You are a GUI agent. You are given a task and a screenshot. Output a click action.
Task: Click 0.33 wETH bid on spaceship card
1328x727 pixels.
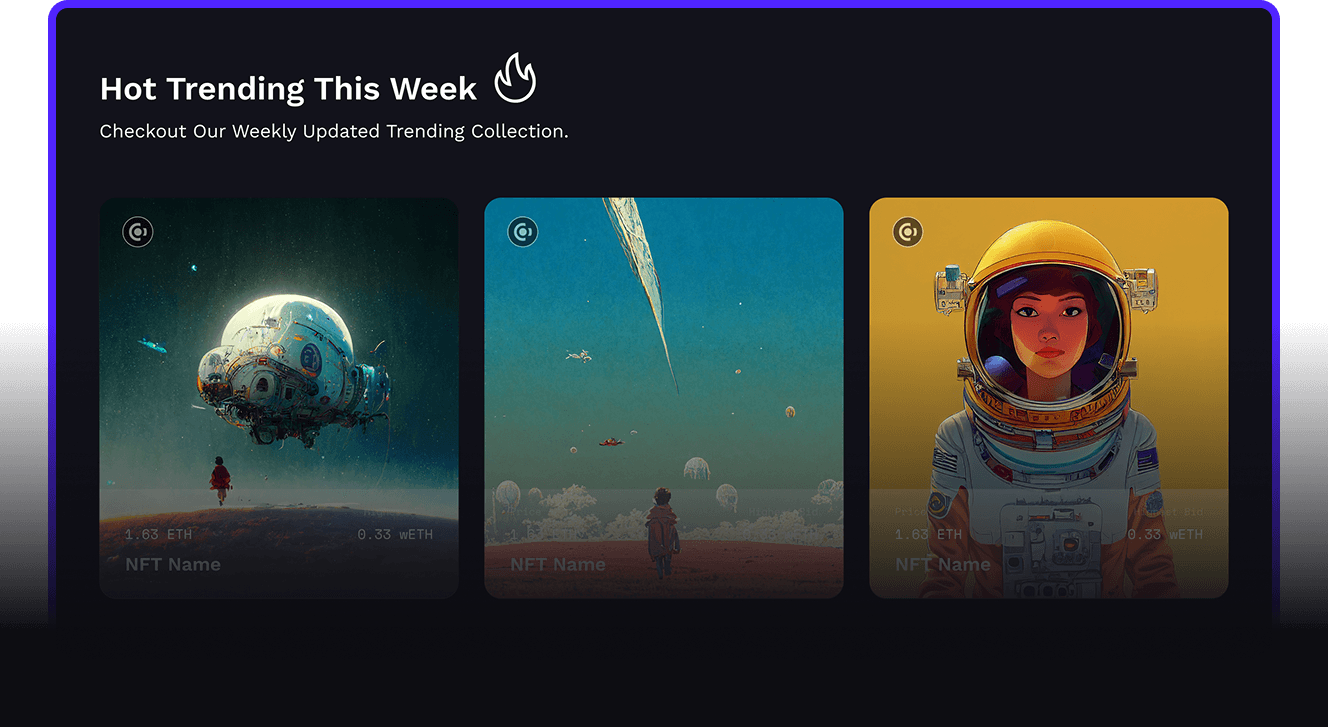(395, 534)
